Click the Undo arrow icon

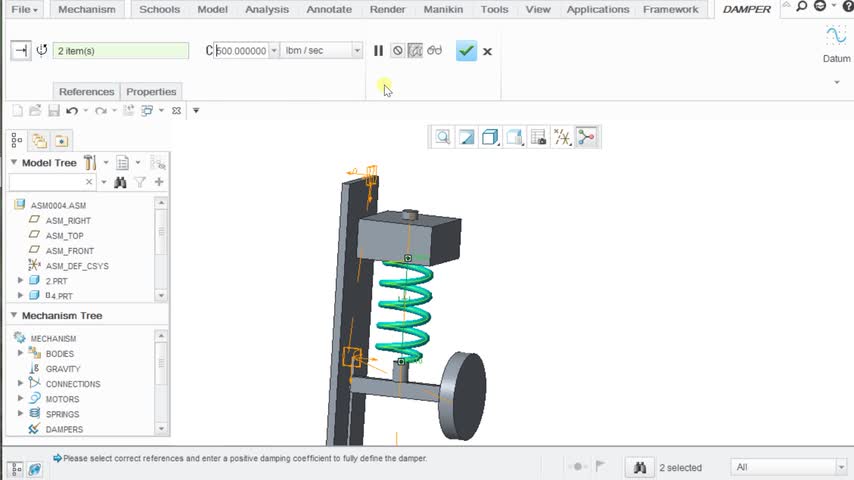[x=72, y=111]
